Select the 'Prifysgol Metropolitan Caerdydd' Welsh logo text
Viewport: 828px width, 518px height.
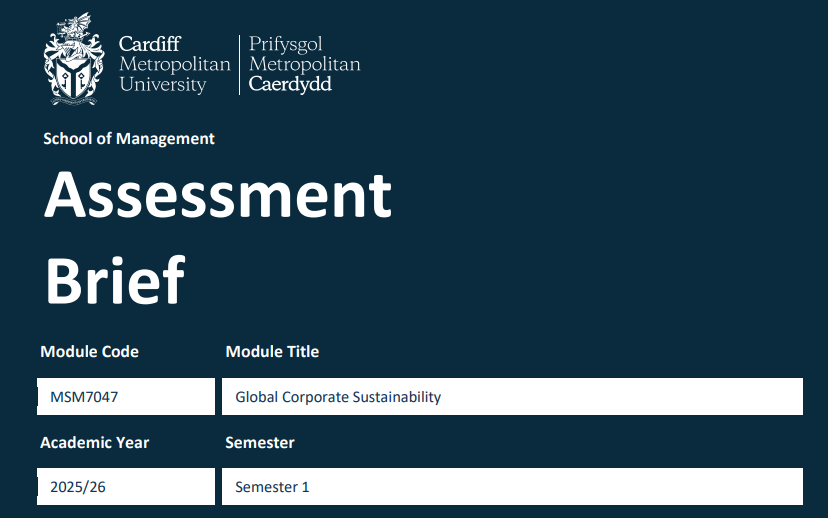(304, 64)
